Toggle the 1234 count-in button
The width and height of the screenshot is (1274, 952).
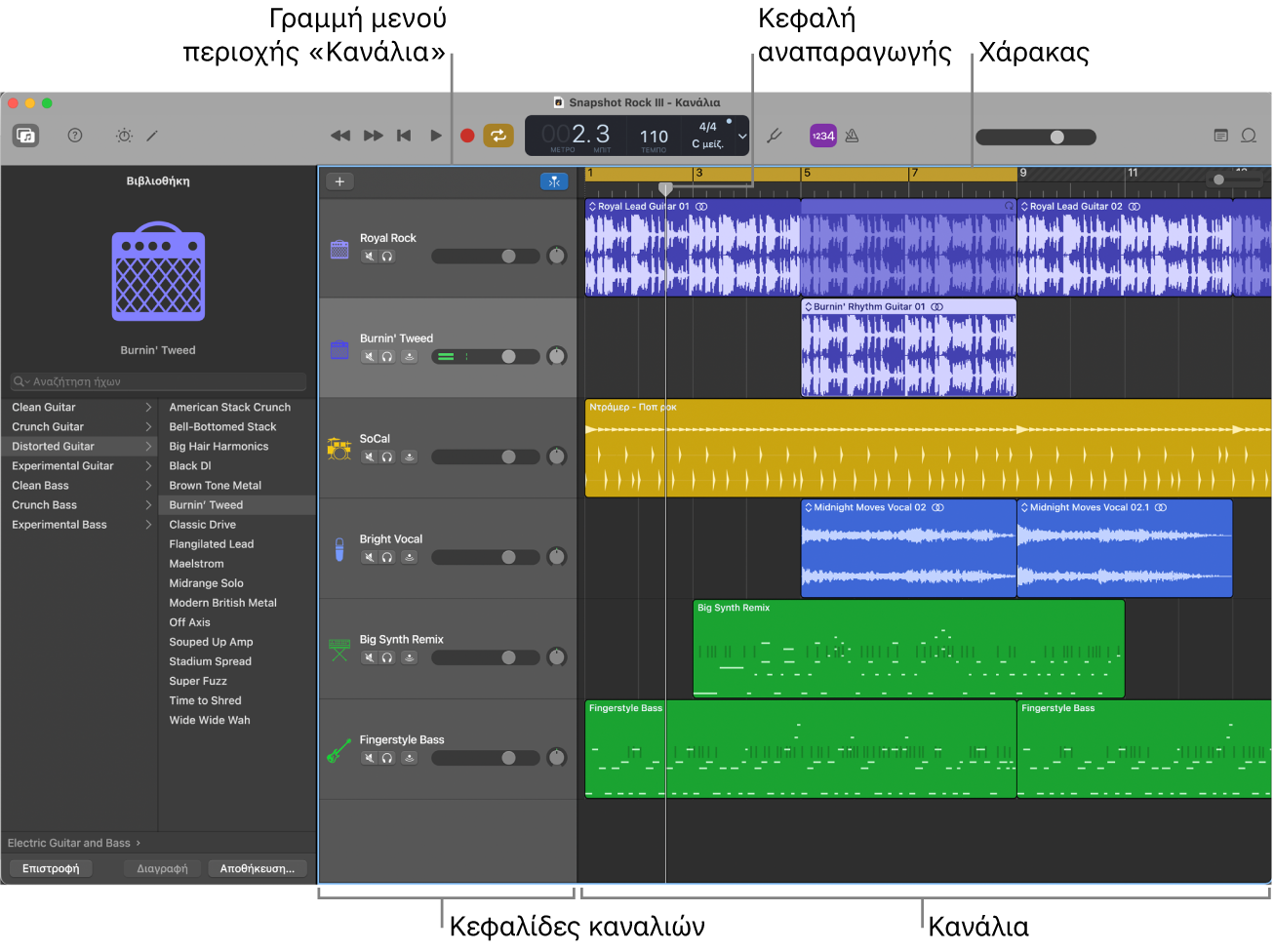coord(823,136)
